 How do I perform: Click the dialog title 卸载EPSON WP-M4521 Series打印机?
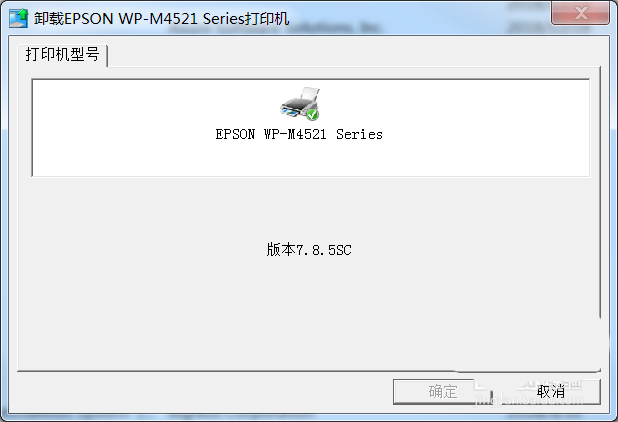click(x=162, y=19)
